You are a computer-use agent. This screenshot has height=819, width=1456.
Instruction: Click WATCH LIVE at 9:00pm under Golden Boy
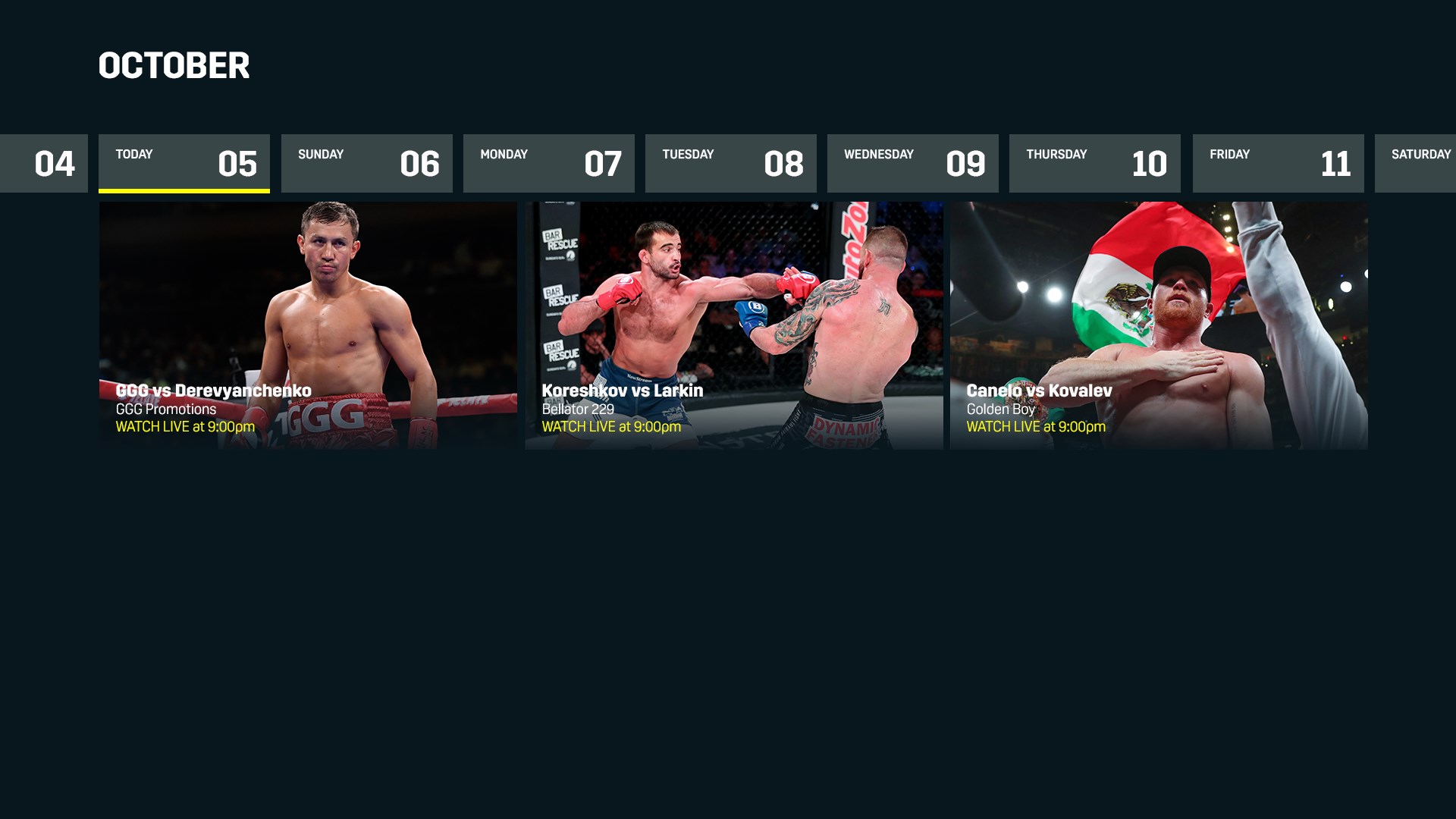point(1036,427)
